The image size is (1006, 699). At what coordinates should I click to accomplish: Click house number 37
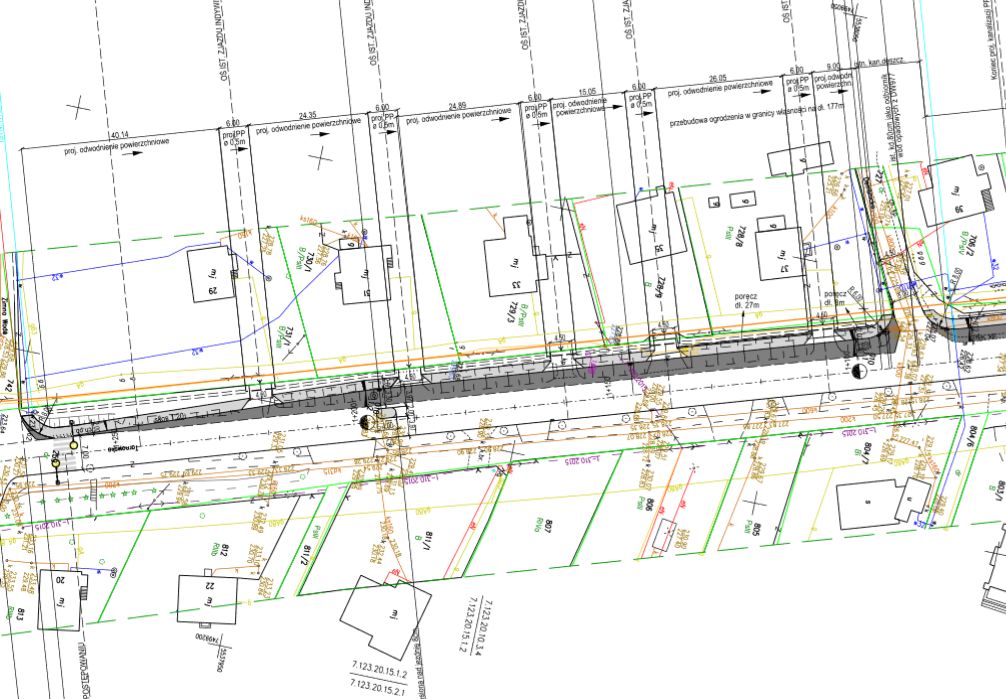(784, 270)
